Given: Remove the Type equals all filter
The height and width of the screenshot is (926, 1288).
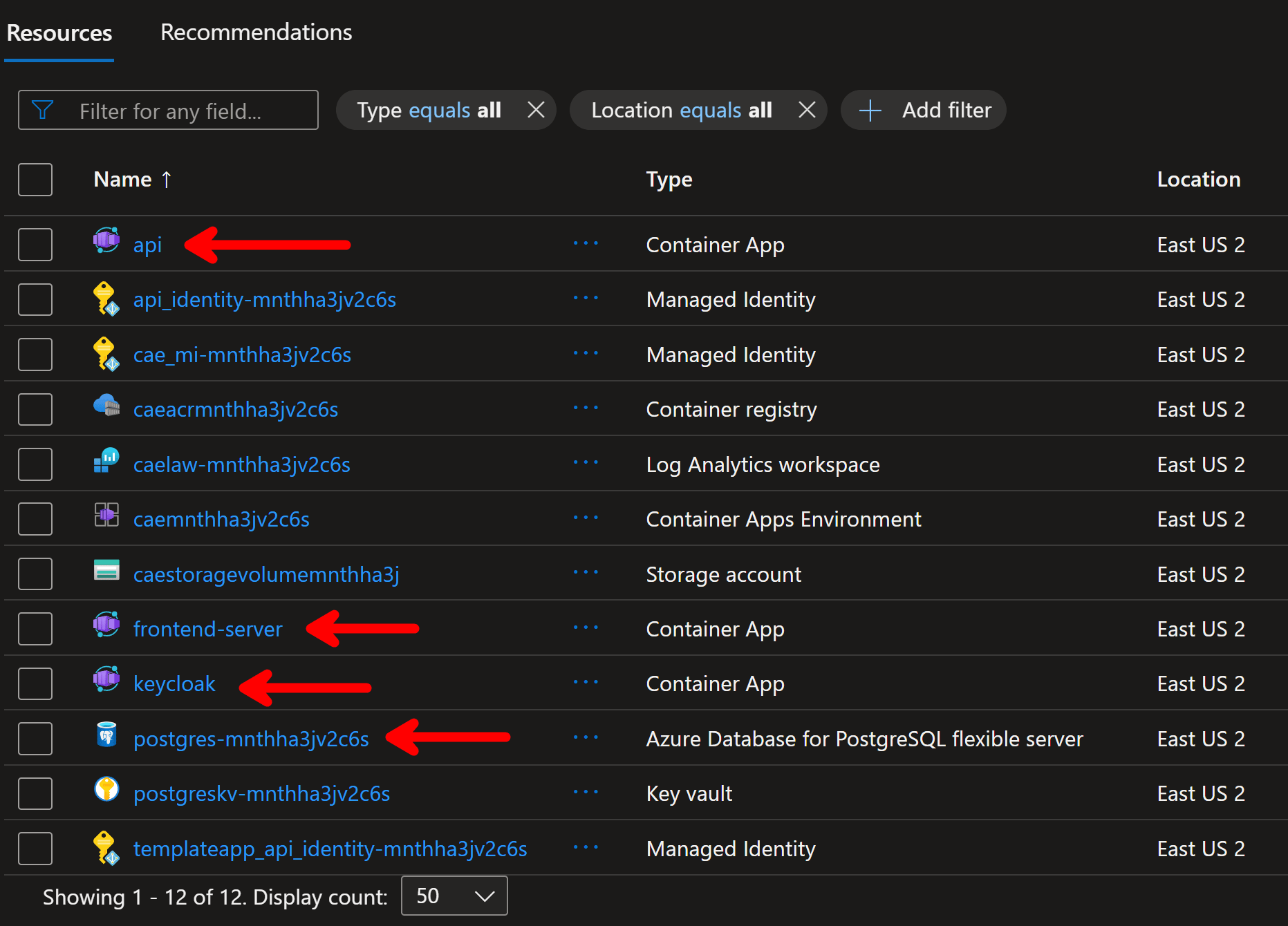Looking at the screenshot, I should tap(536, 110).
